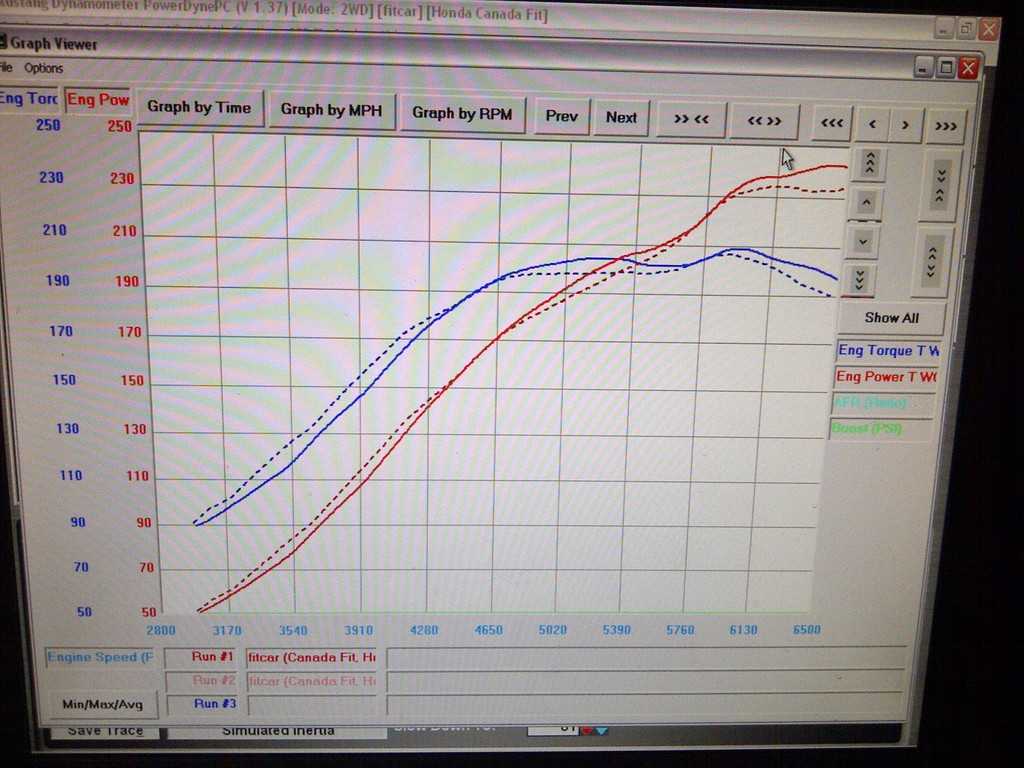Image resolution: width=1024 pixels, height=768 pixels.
Task: Toggle the Eng Torque T W trace
Action: (x=888, y=352)
